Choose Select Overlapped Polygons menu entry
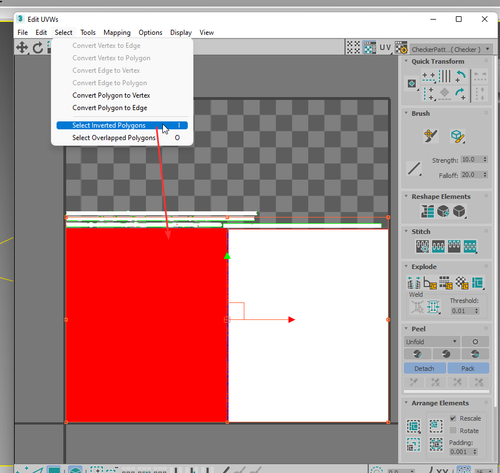500x473 pixels. pos(122,138)
